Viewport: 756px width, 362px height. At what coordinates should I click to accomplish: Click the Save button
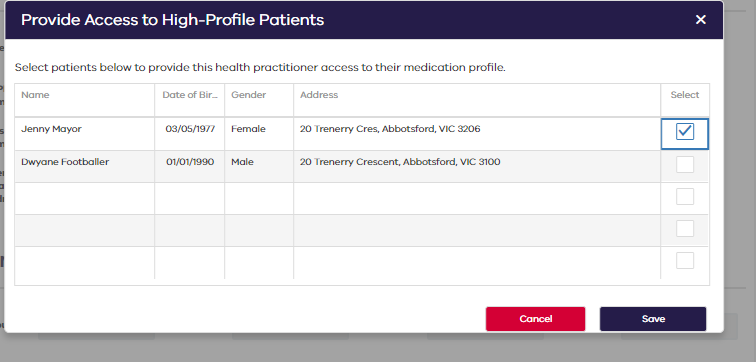coord(653,319)
